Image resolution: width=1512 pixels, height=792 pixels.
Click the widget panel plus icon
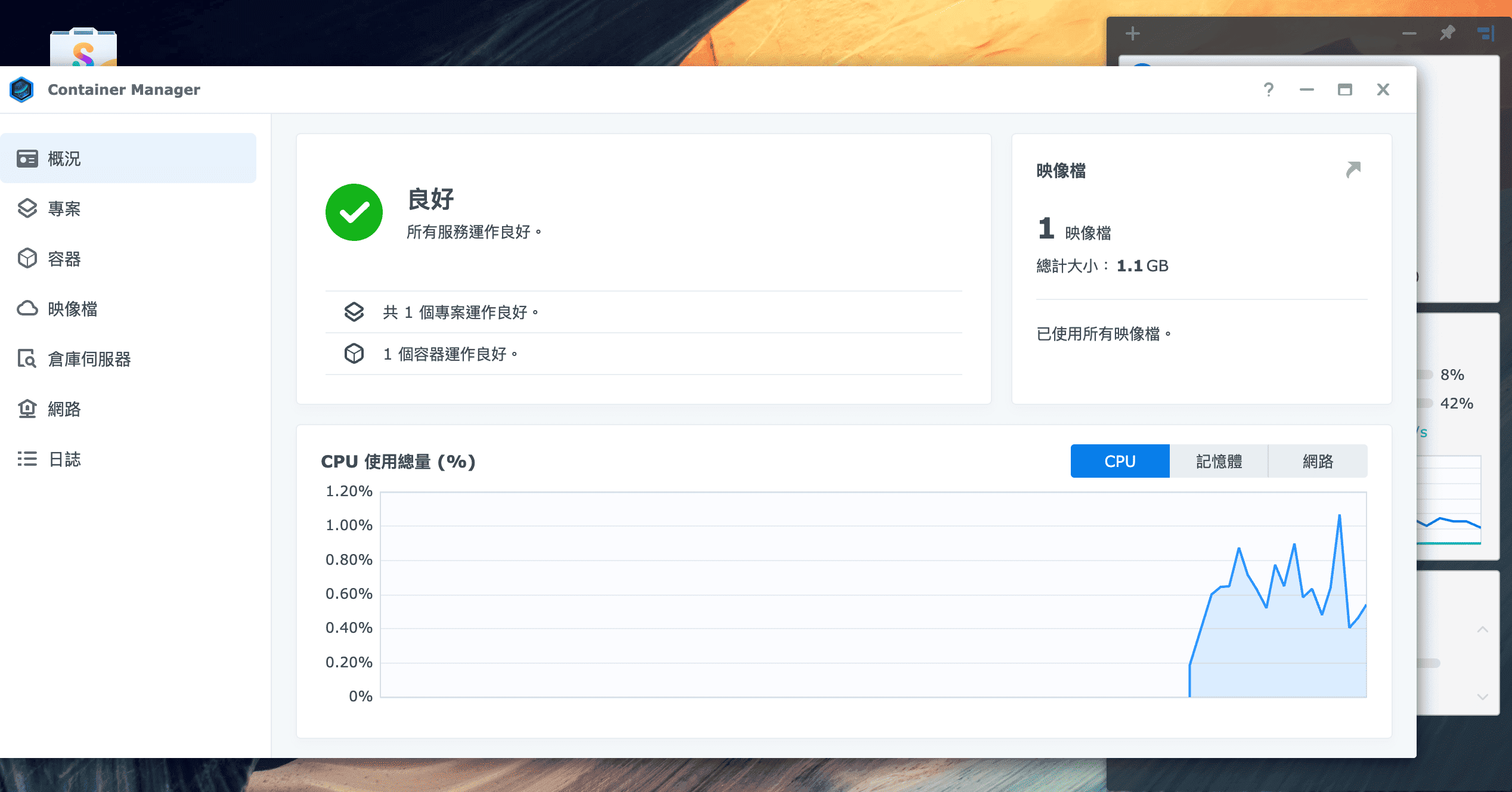pyautogui.click(x=1132, y=33)
